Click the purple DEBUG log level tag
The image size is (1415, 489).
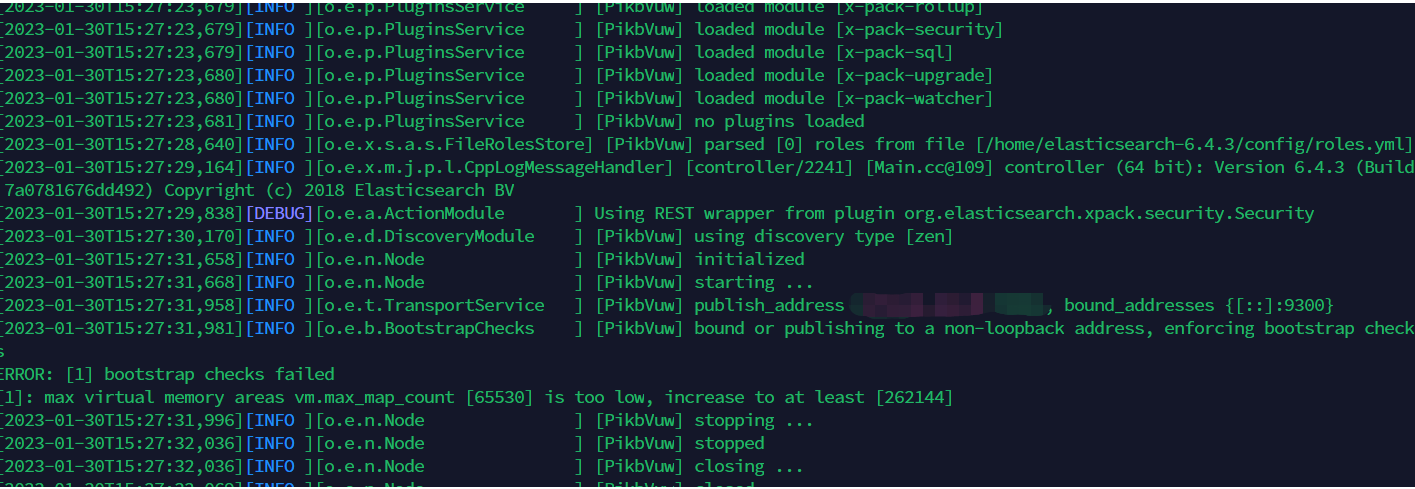pos(279,213)
